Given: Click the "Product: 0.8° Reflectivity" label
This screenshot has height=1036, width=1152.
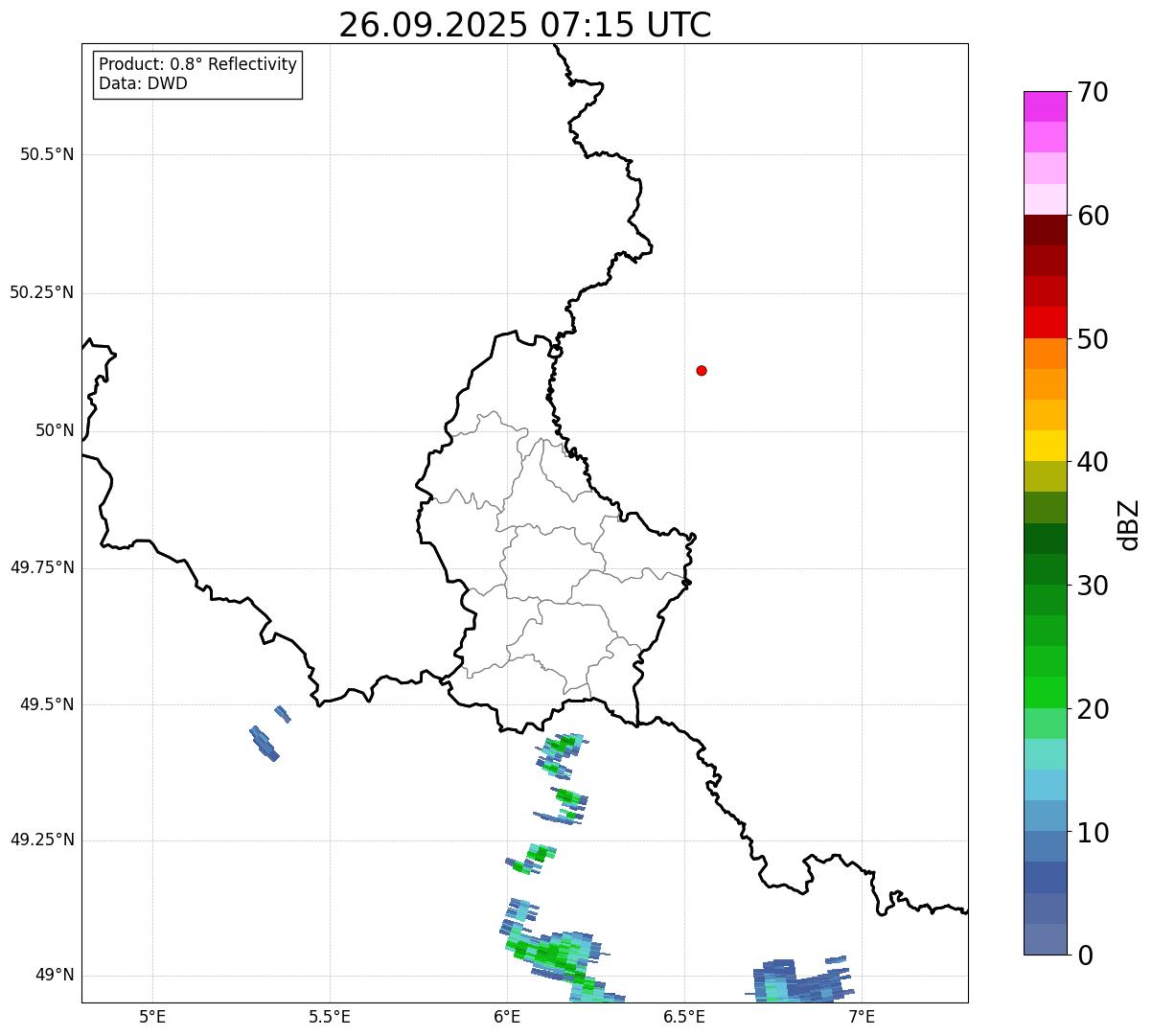Looking at the screenshot, I should pyautogui.click(x=198, y=64).
